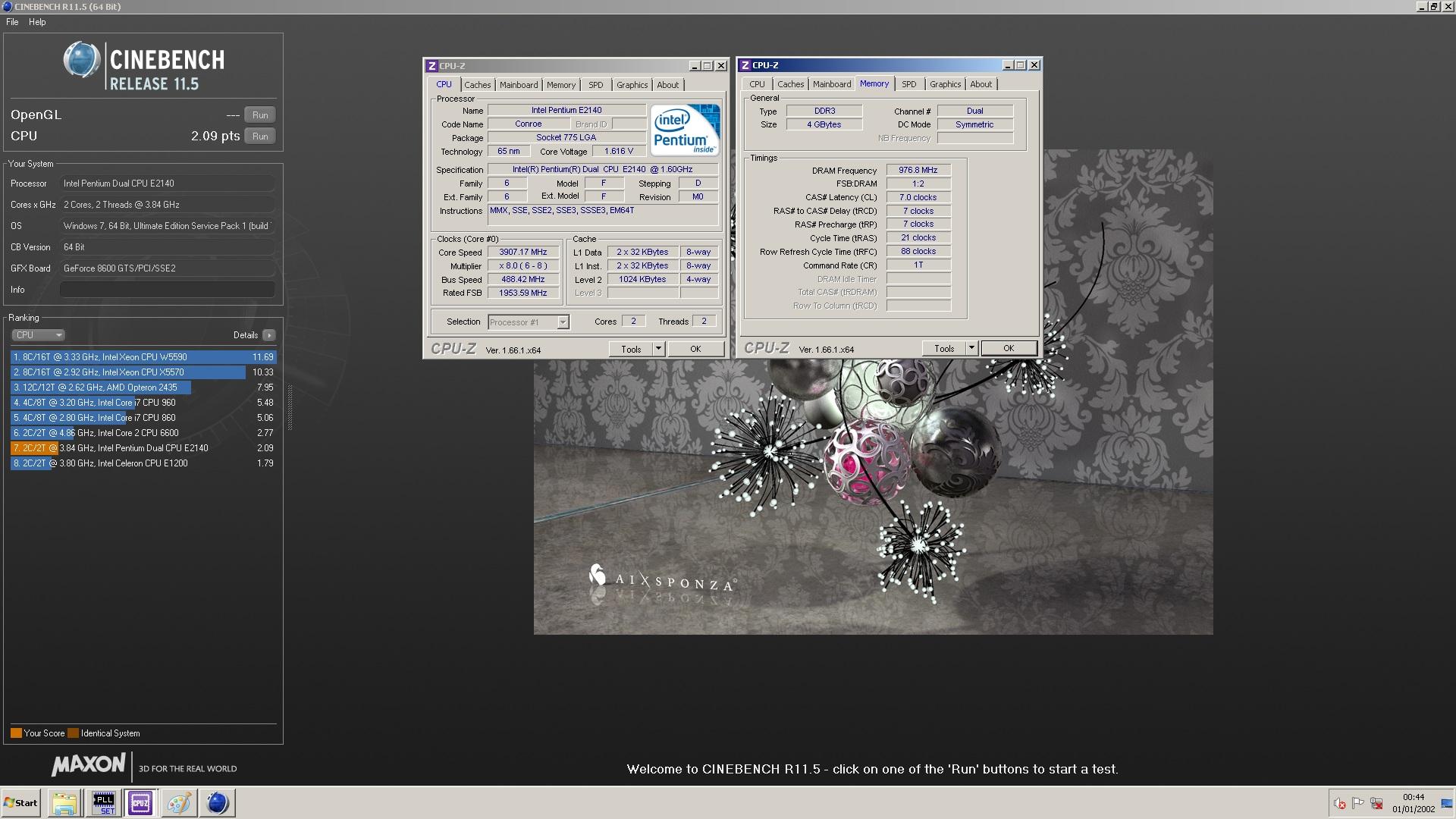Viewport: 1456px width, 819px height.
Task: Open Graphics tab in the Memory CPU-Z window
Action: click(x=945, y=84)
